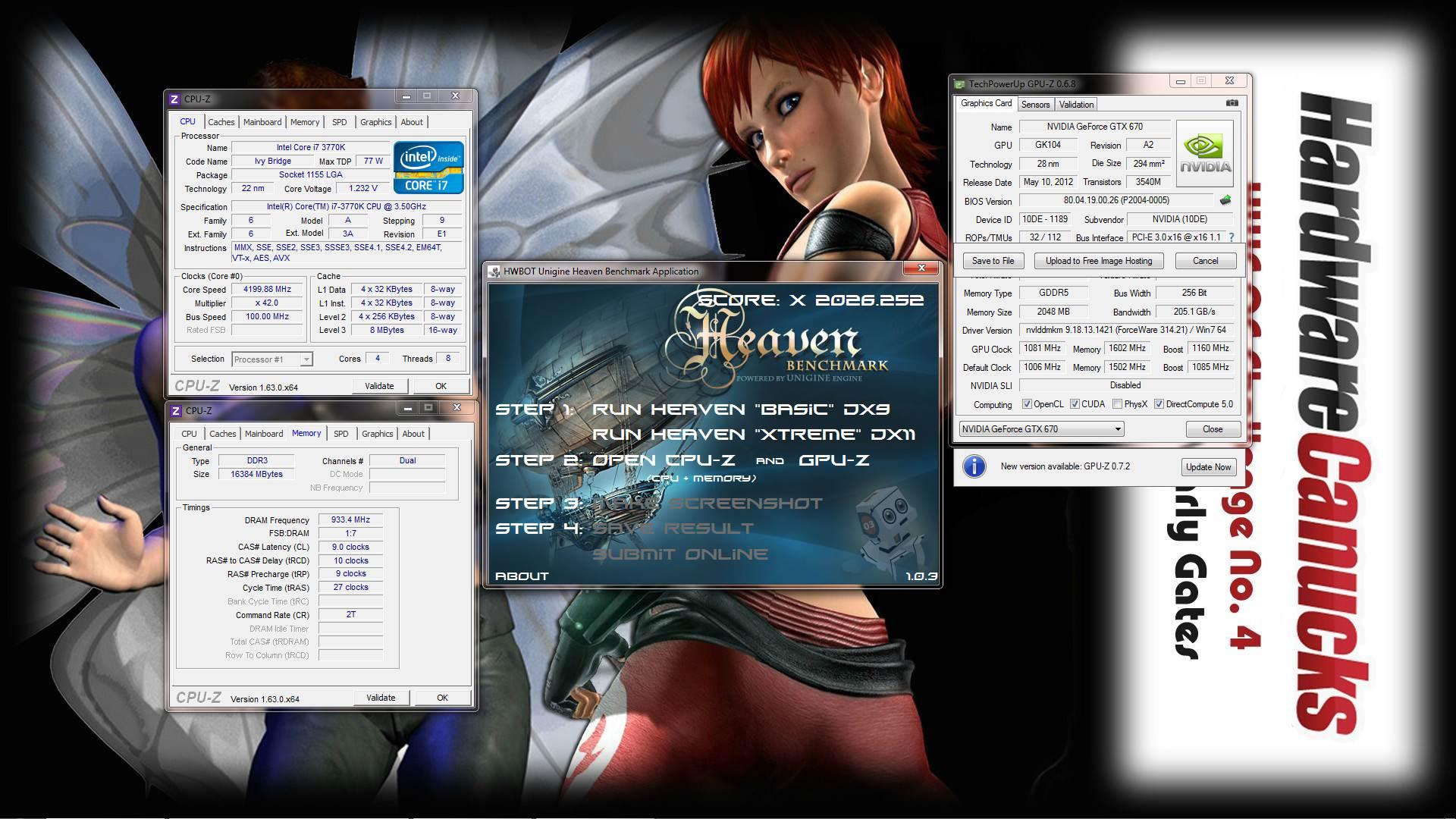Toggle the DirectCompute 5.0 checkbox
Screen dimensions: 1456x819
(x=1159, y=404)
